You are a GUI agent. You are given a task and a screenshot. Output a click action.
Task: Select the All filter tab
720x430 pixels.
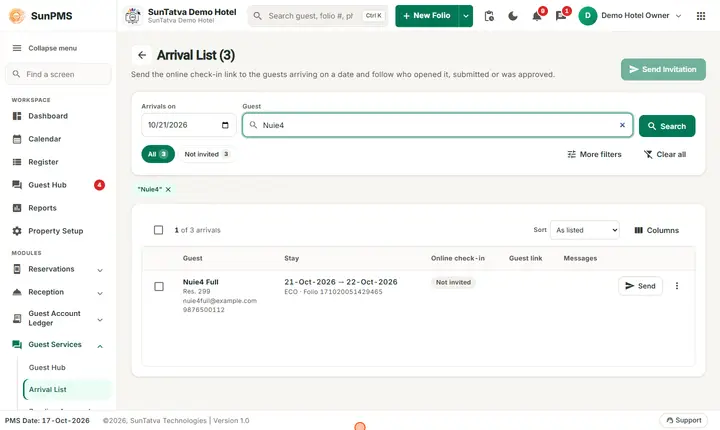pos(158,154)
